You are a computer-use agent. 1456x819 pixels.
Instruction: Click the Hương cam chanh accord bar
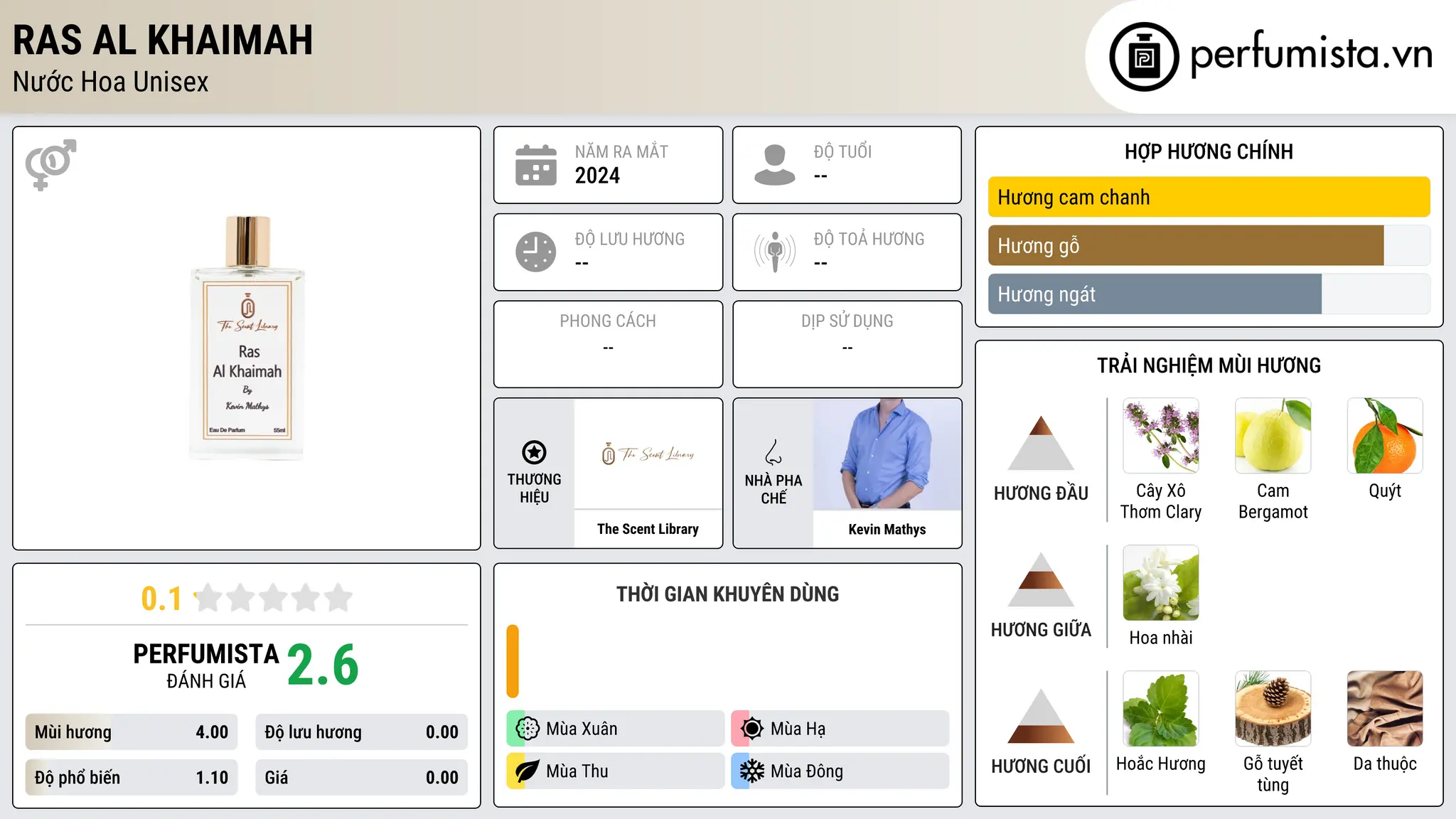(x=1209, y=197)
